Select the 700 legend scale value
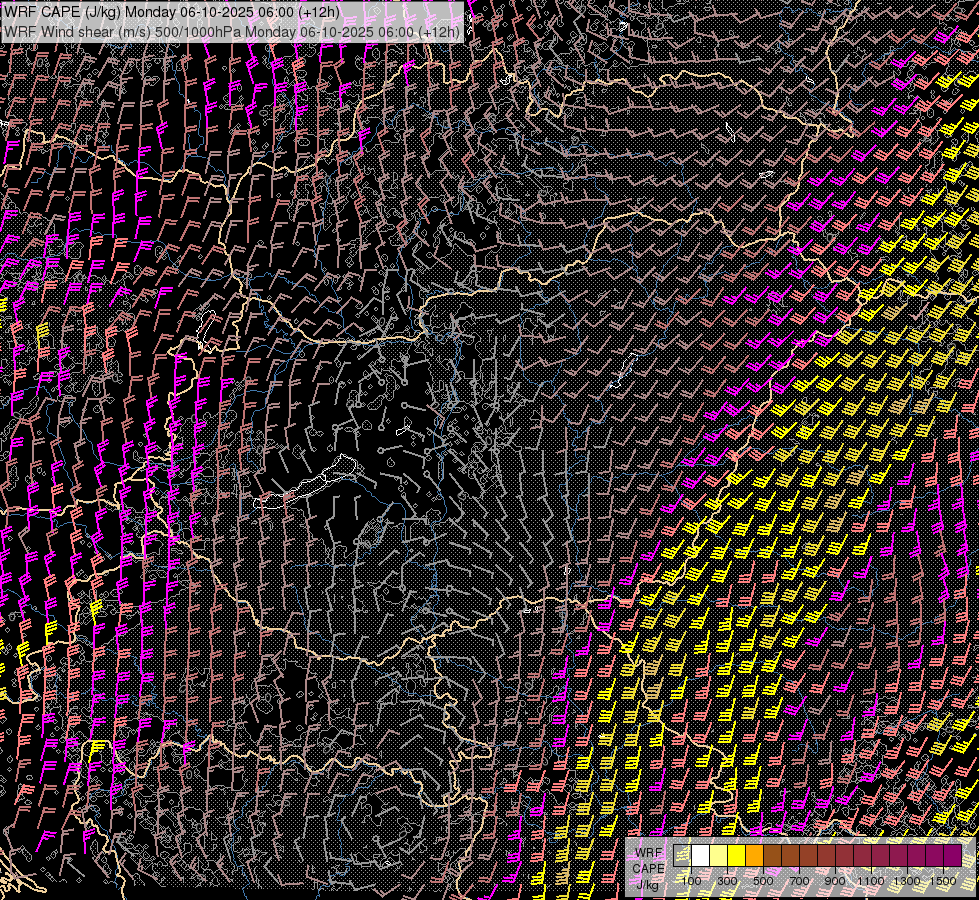Viewport: 979px width, 900px height. pos(799,880)
